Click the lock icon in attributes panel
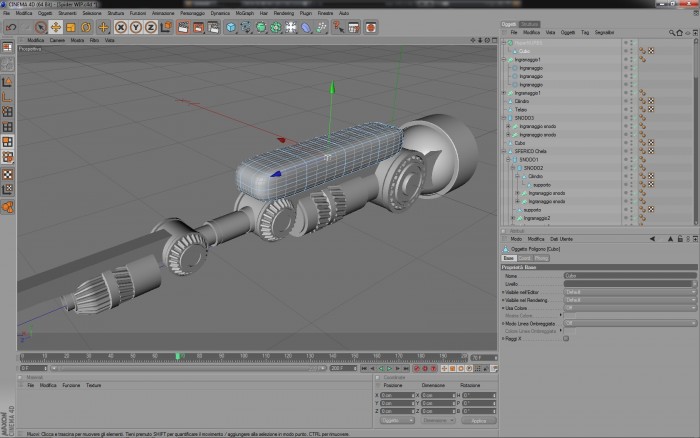Screen dimensions: 700x438 (x=680, y=239)
